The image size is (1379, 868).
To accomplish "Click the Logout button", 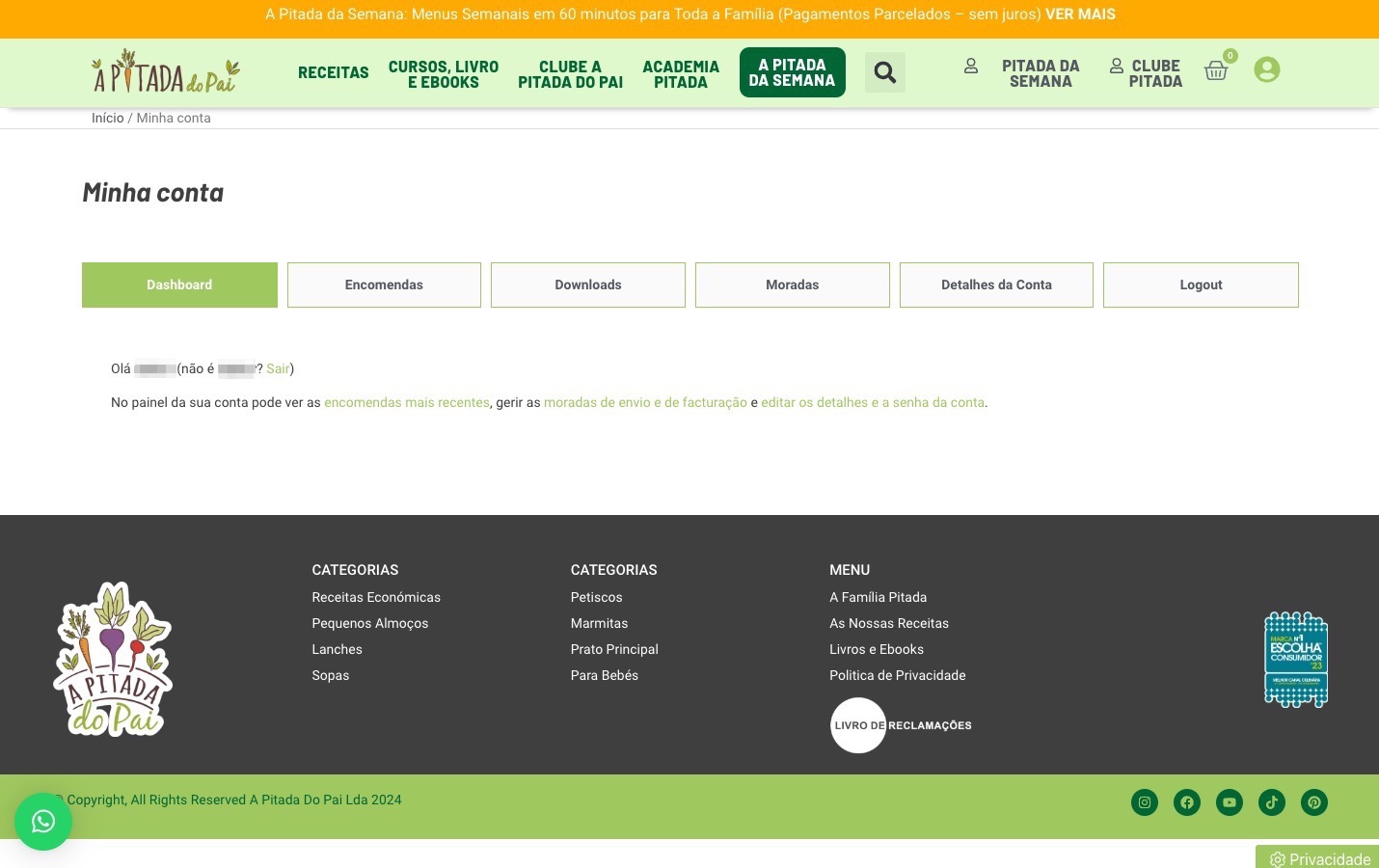I will click(1201, 285).
